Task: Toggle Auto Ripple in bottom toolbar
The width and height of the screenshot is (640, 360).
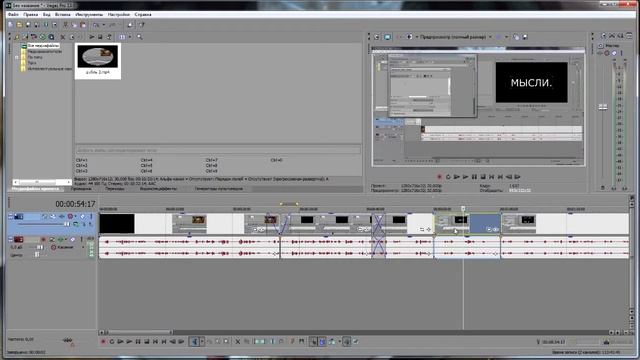Action: [331, 341]
